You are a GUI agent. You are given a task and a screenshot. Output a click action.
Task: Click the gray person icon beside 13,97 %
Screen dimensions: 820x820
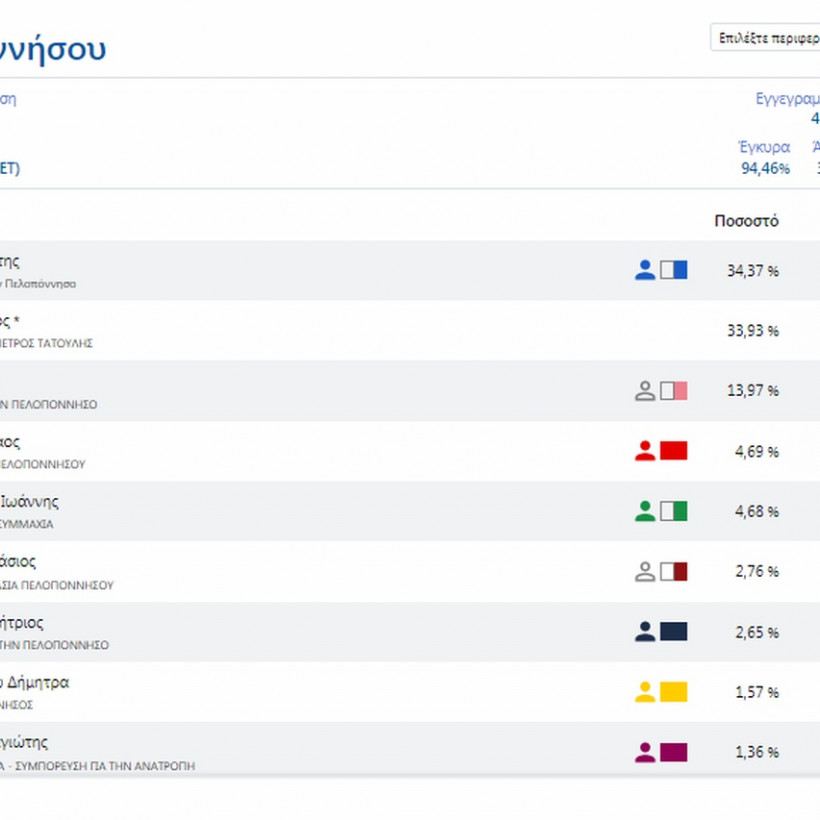click(645, 391)
